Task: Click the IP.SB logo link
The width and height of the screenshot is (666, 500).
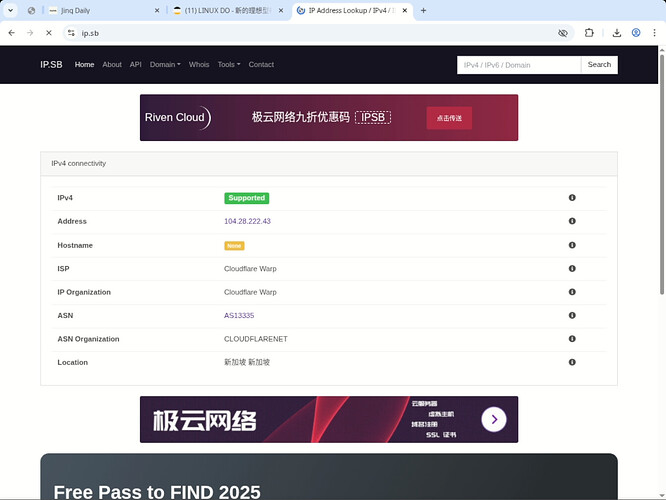Action: click(51, 65)
